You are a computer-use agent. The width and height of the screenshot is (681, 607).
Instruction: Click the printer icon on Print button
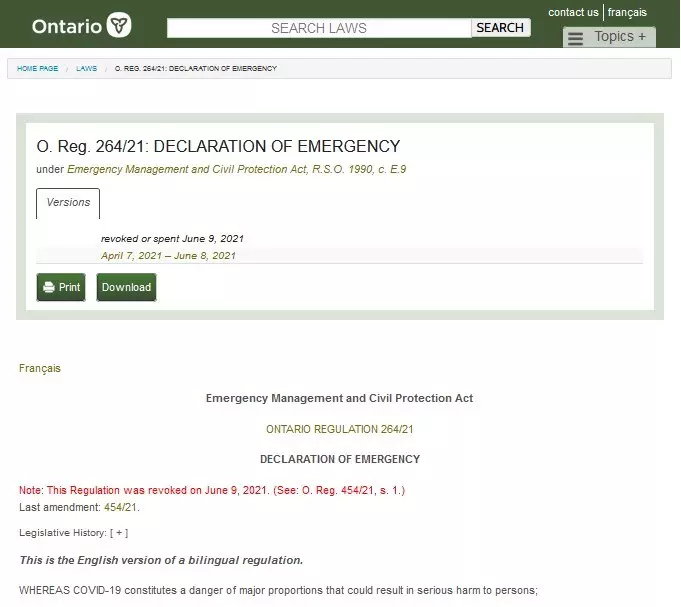(x=49, y=287)
